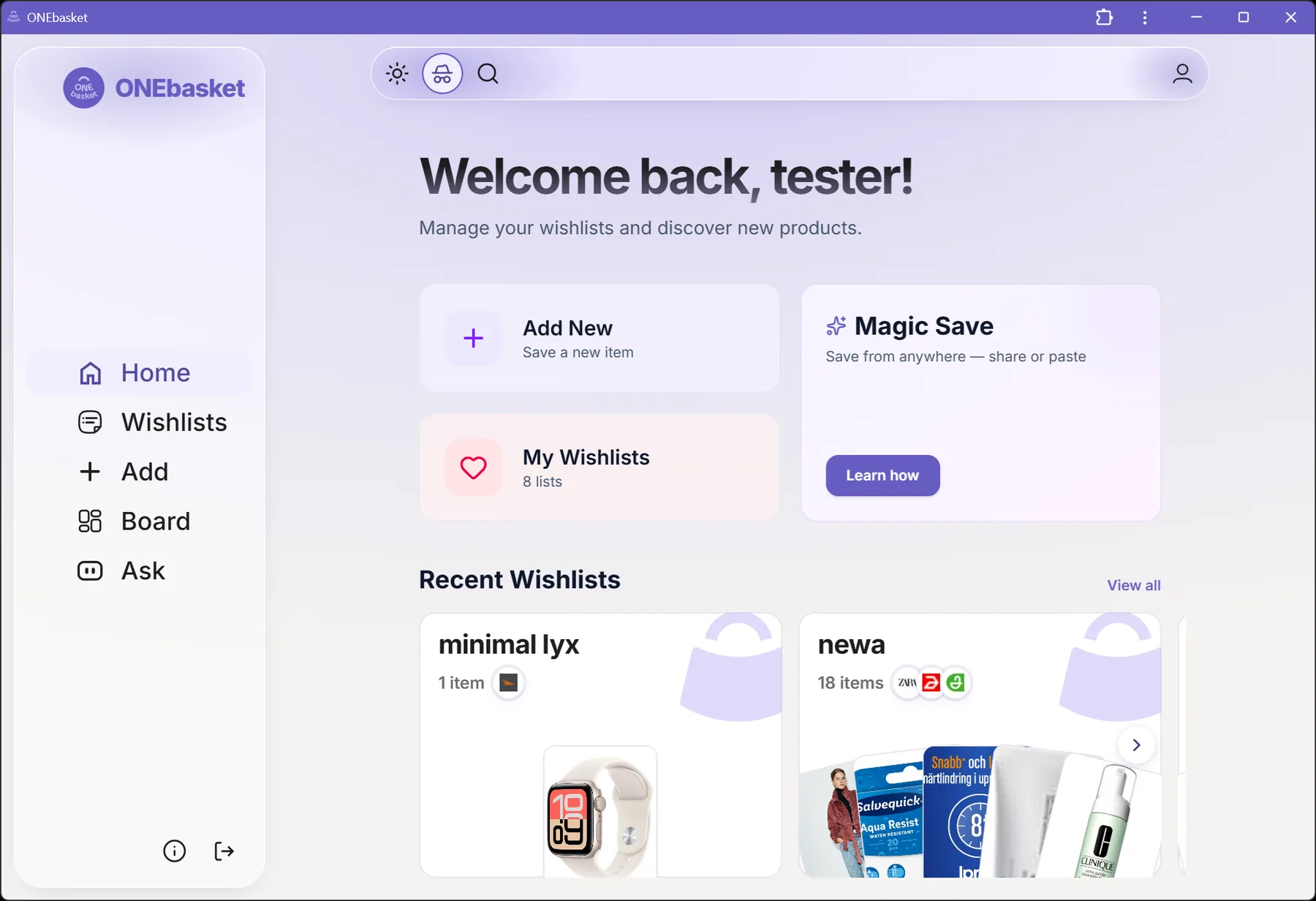Select Add in sidebar
This screenshot has height=901, width=1316.
(139, 472)
